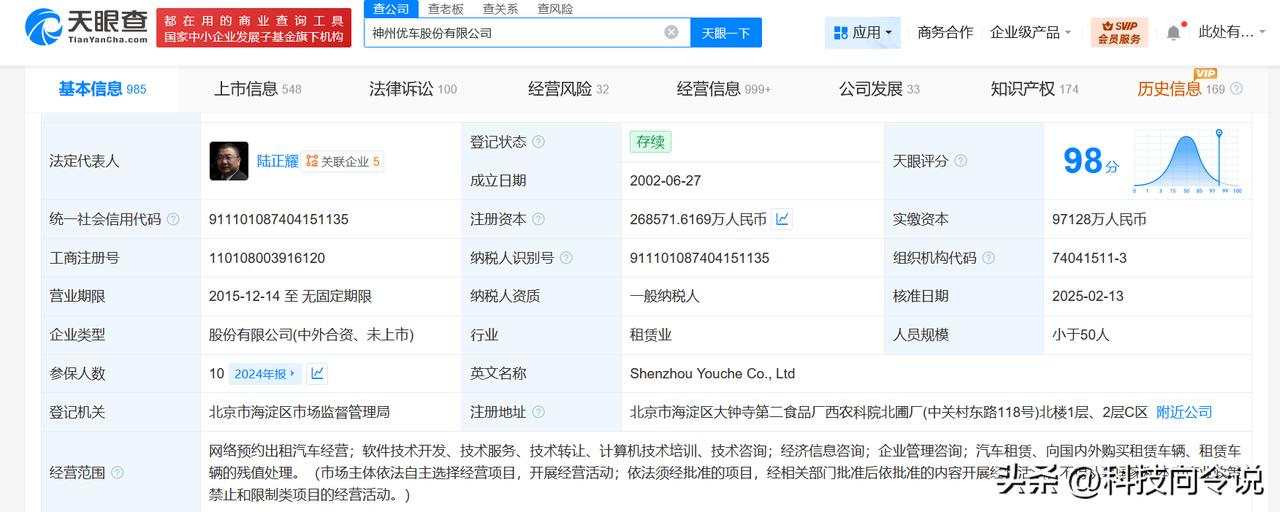This screenshot has height=512, width=1280.
Task: Select enterprise type 股份有限公司(中外合资、未上市)
Action: pos(311,335)
